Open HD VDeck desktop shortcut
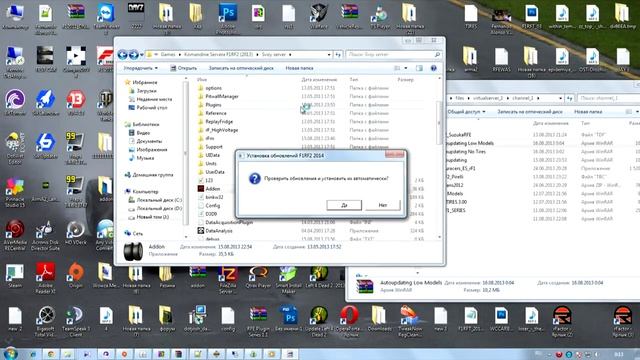Image resolution: width=640 pixels, height=360 pixels. point(76,233)
